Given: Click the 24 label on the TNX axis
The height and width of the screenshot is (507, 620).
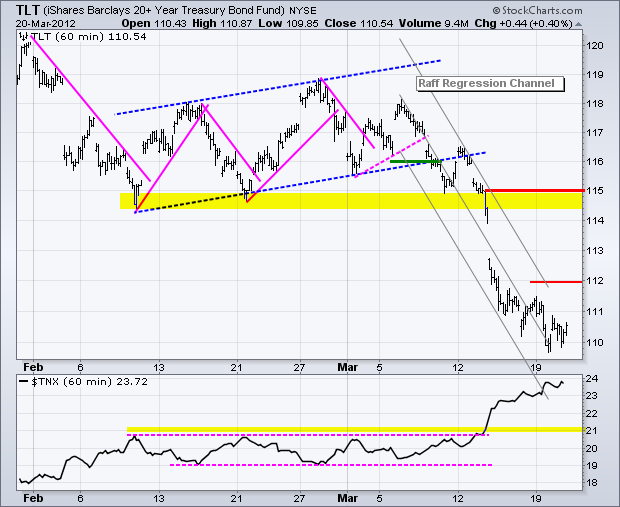Looking at the screenshot, I should pos(592,379).
